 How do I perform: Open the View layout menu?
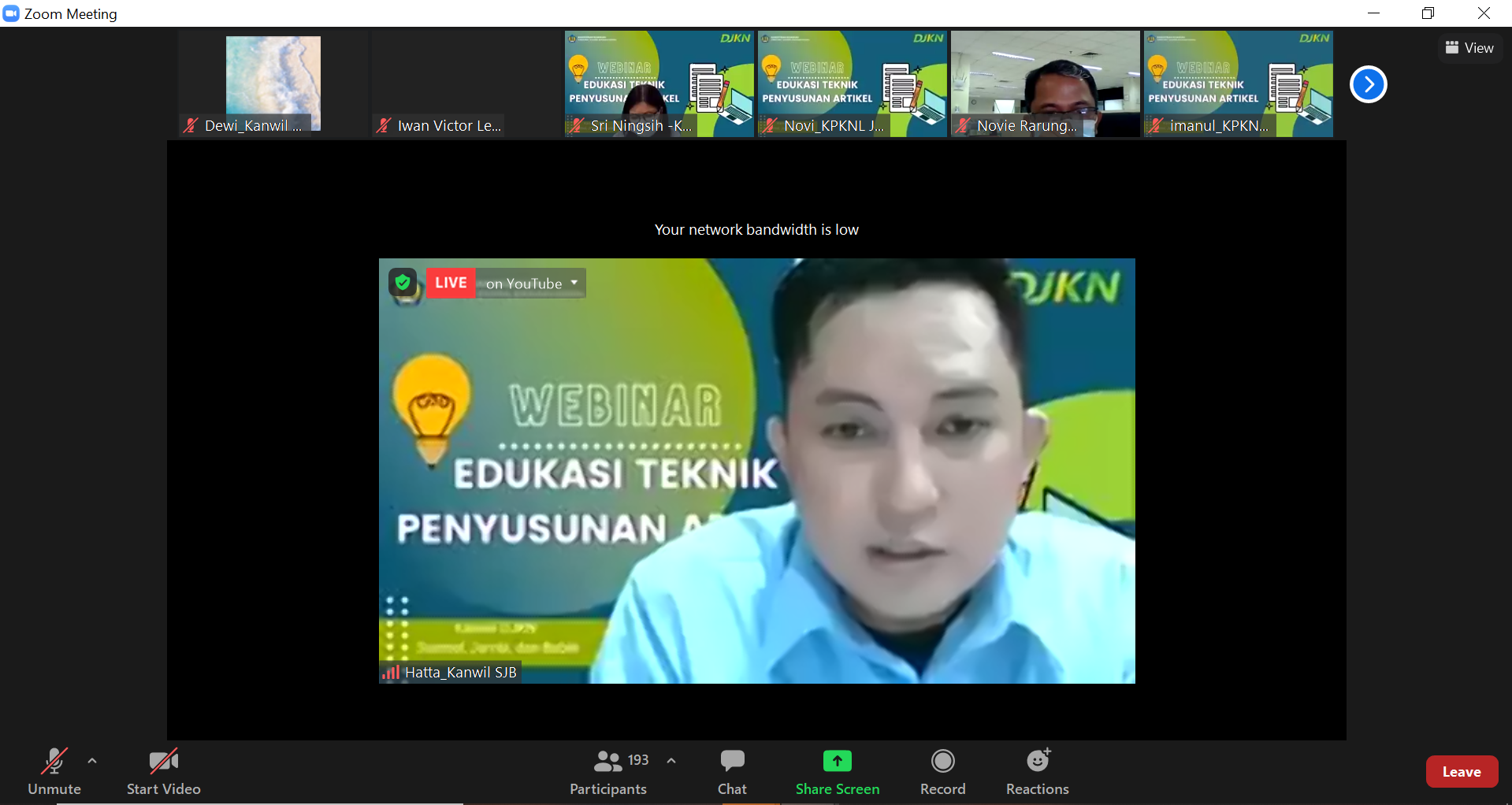[x=1469, y=48]
